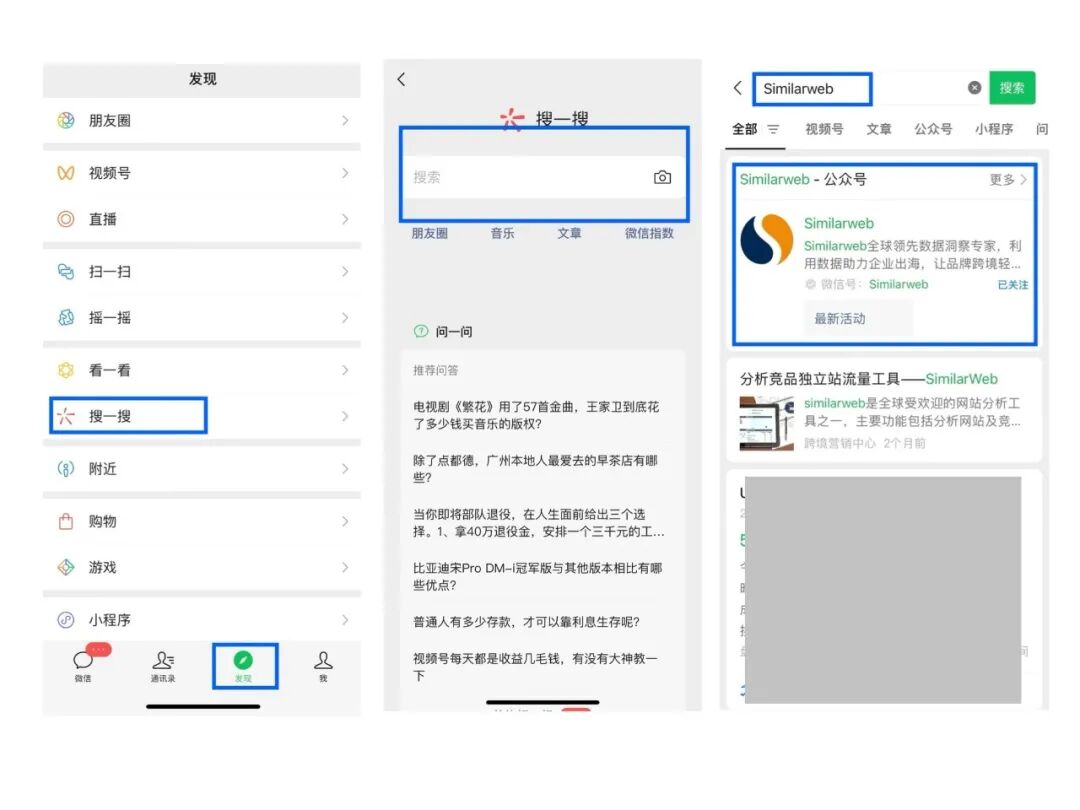Switch to the 小程序 results tab

(994, 129)
